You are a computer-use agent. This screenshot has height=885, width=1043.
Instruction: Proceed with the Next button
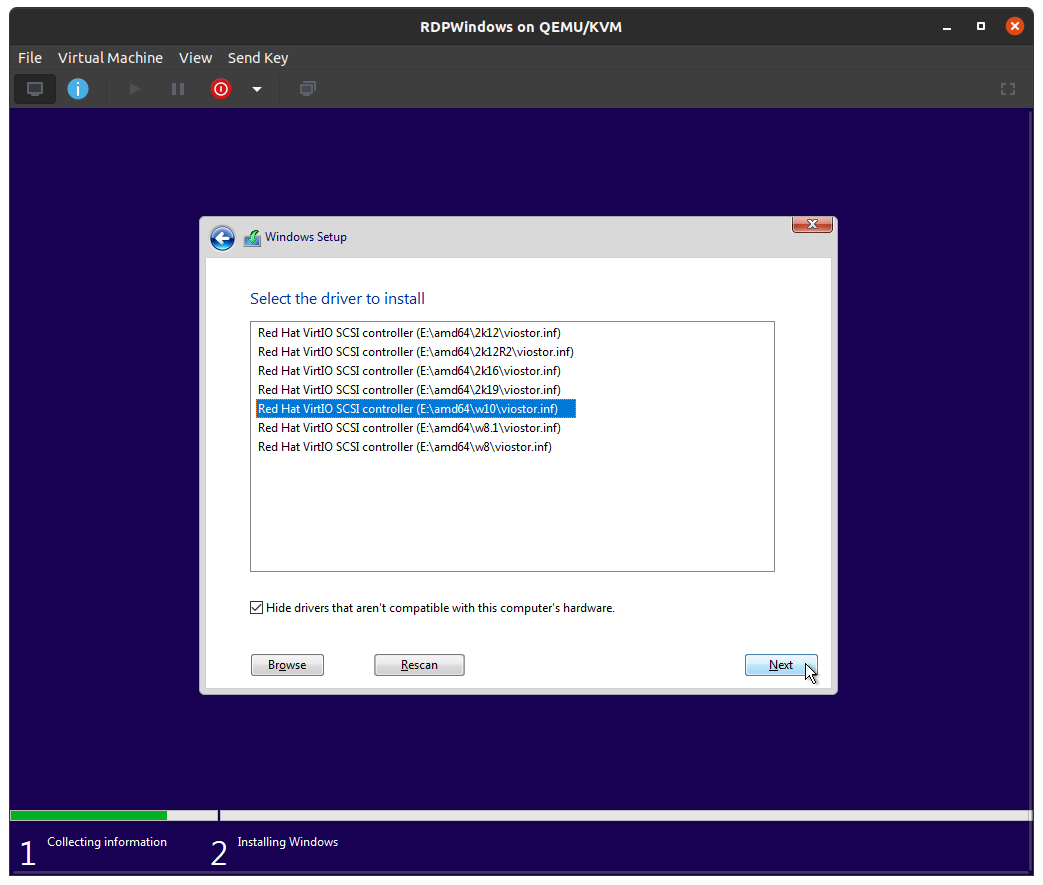pos(780,665)
